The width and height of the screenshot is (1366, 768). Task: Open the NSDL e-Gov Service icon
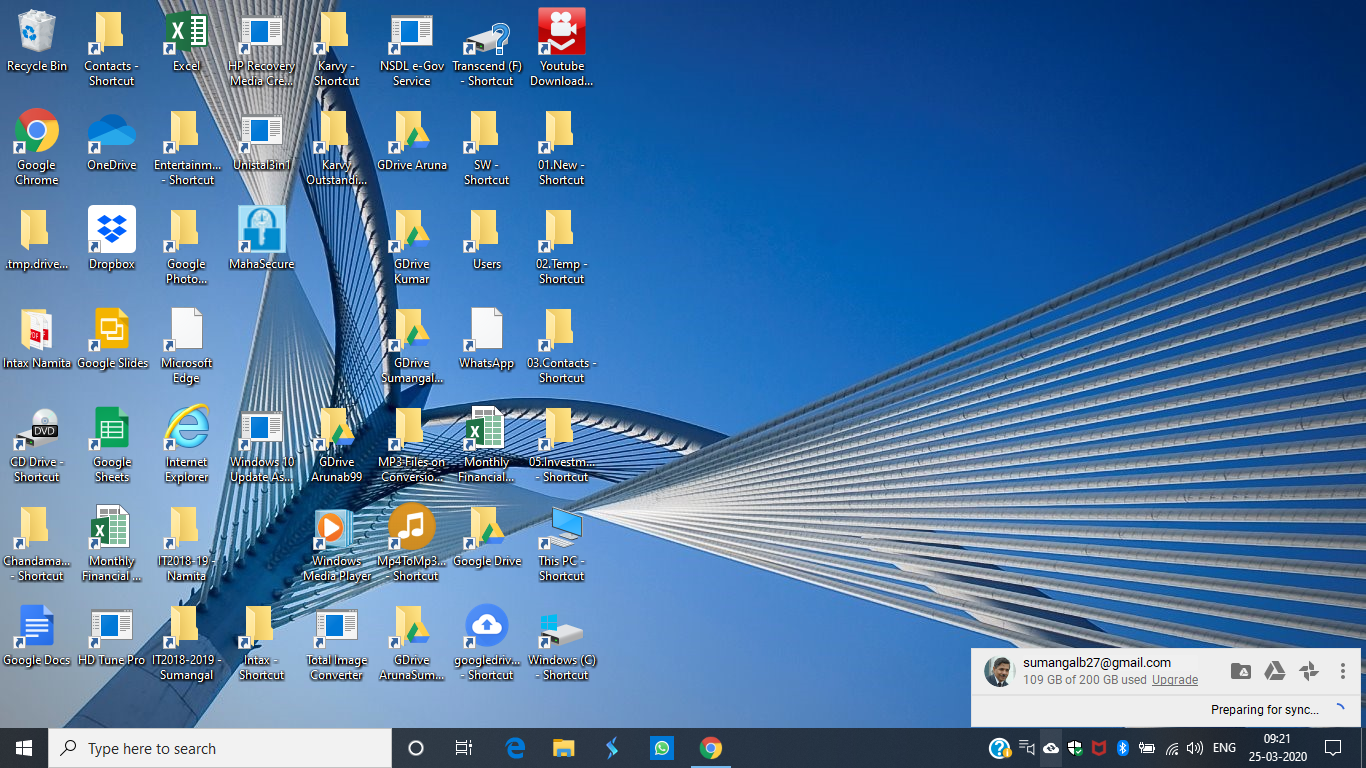pos(412,48)
